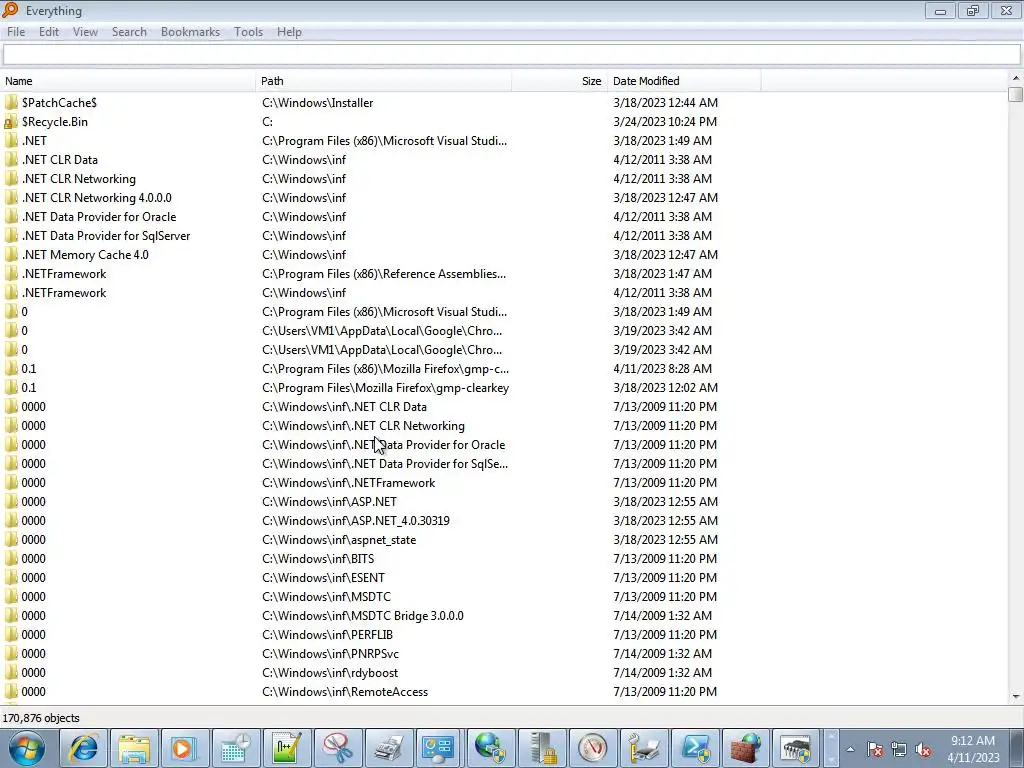Click the folder icon beside .NET CLR Data

[11, 159]
